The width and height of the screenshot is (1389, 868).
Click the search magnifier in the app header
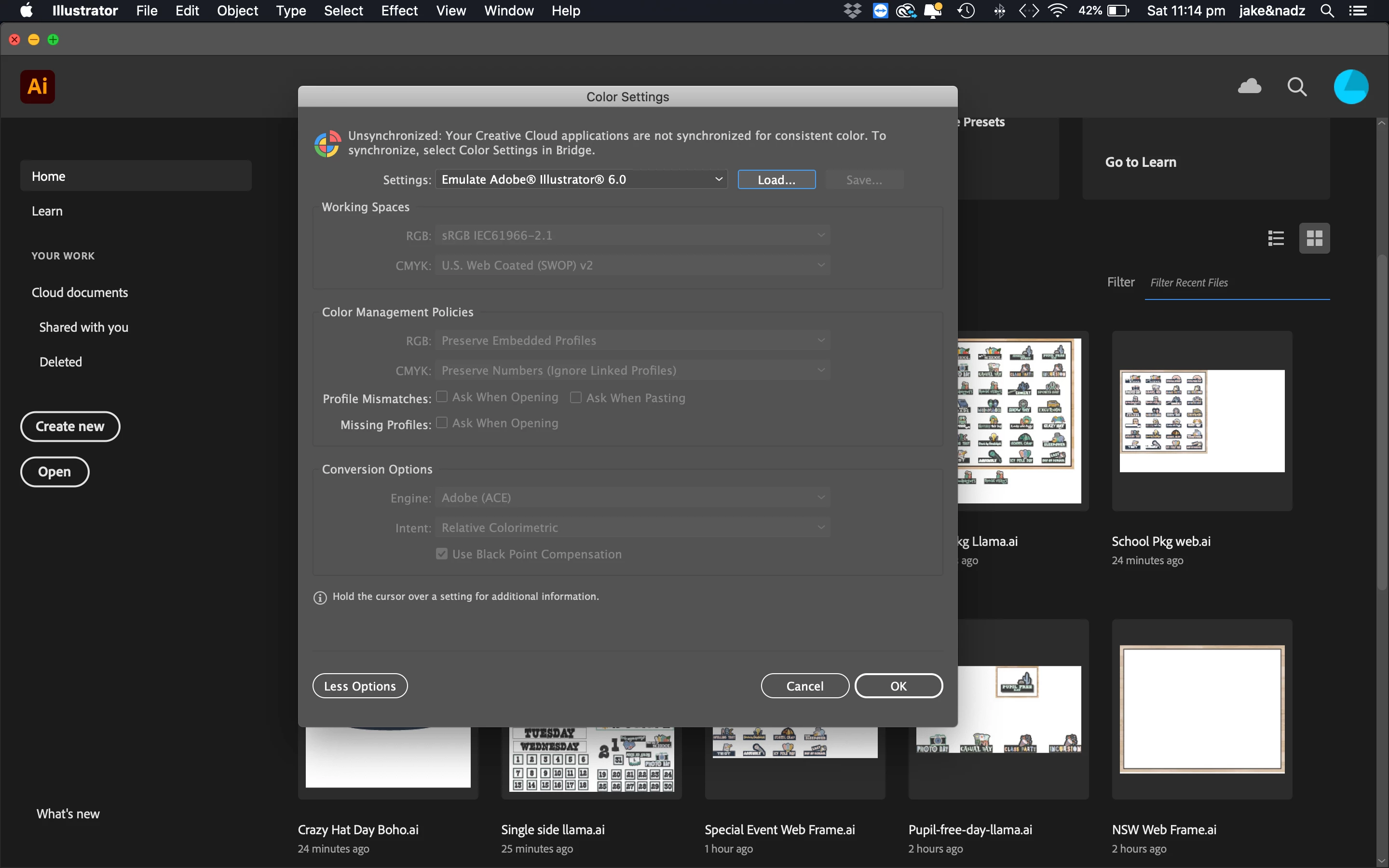pyautogui.click(x=1296, y=87)
